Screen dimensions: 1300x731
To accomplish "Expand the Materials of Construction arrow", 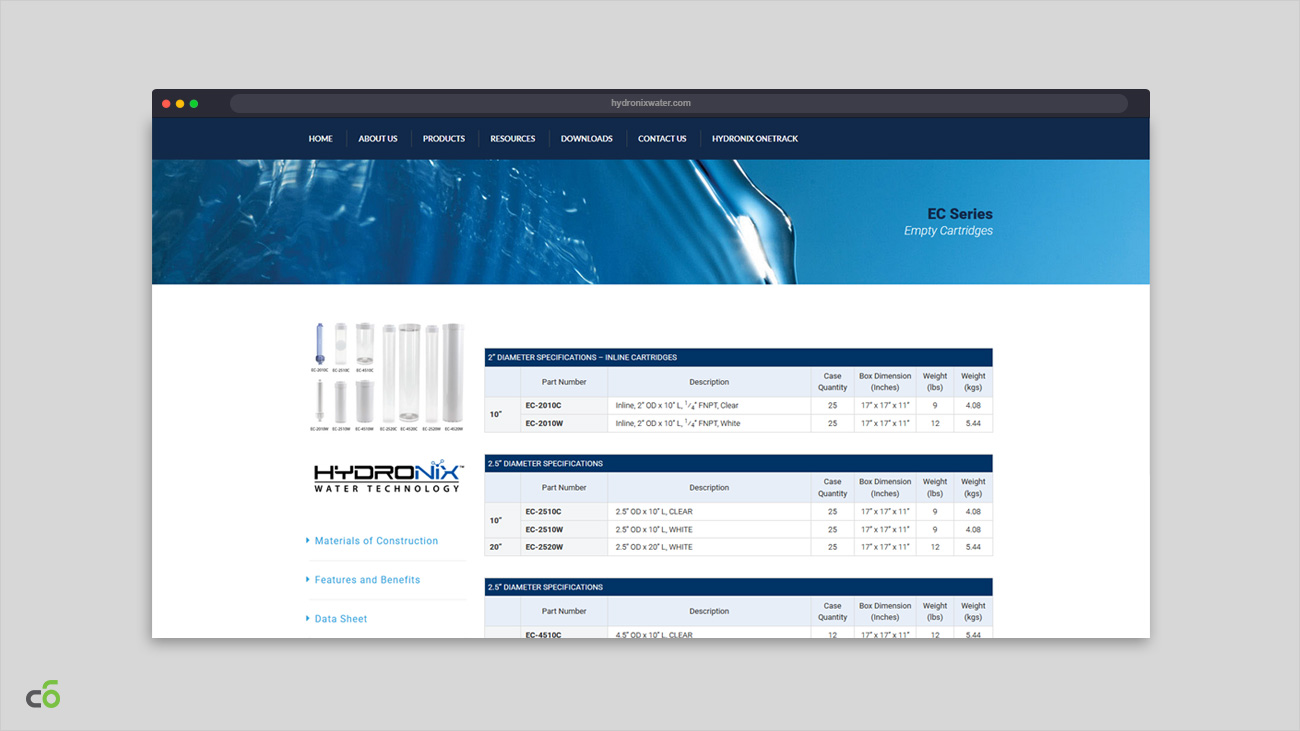I will 308,541.
